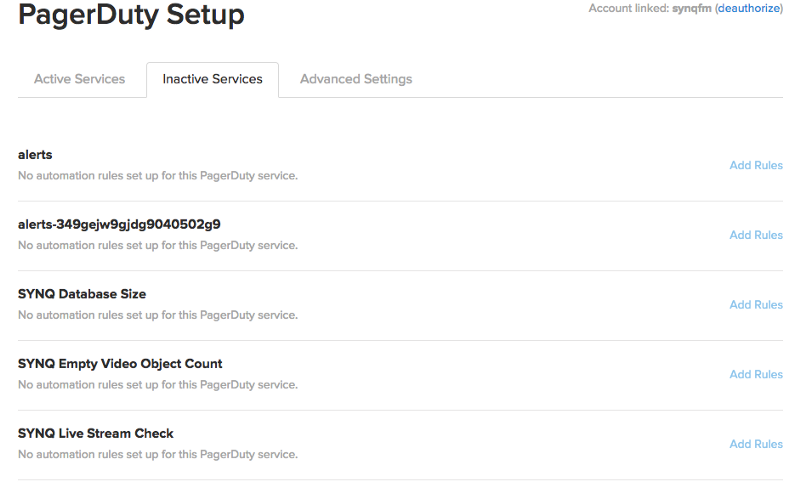Click the deauthorize account link
Image resolution: width=800 pixels, height=487 pixels.
point(748,8)
